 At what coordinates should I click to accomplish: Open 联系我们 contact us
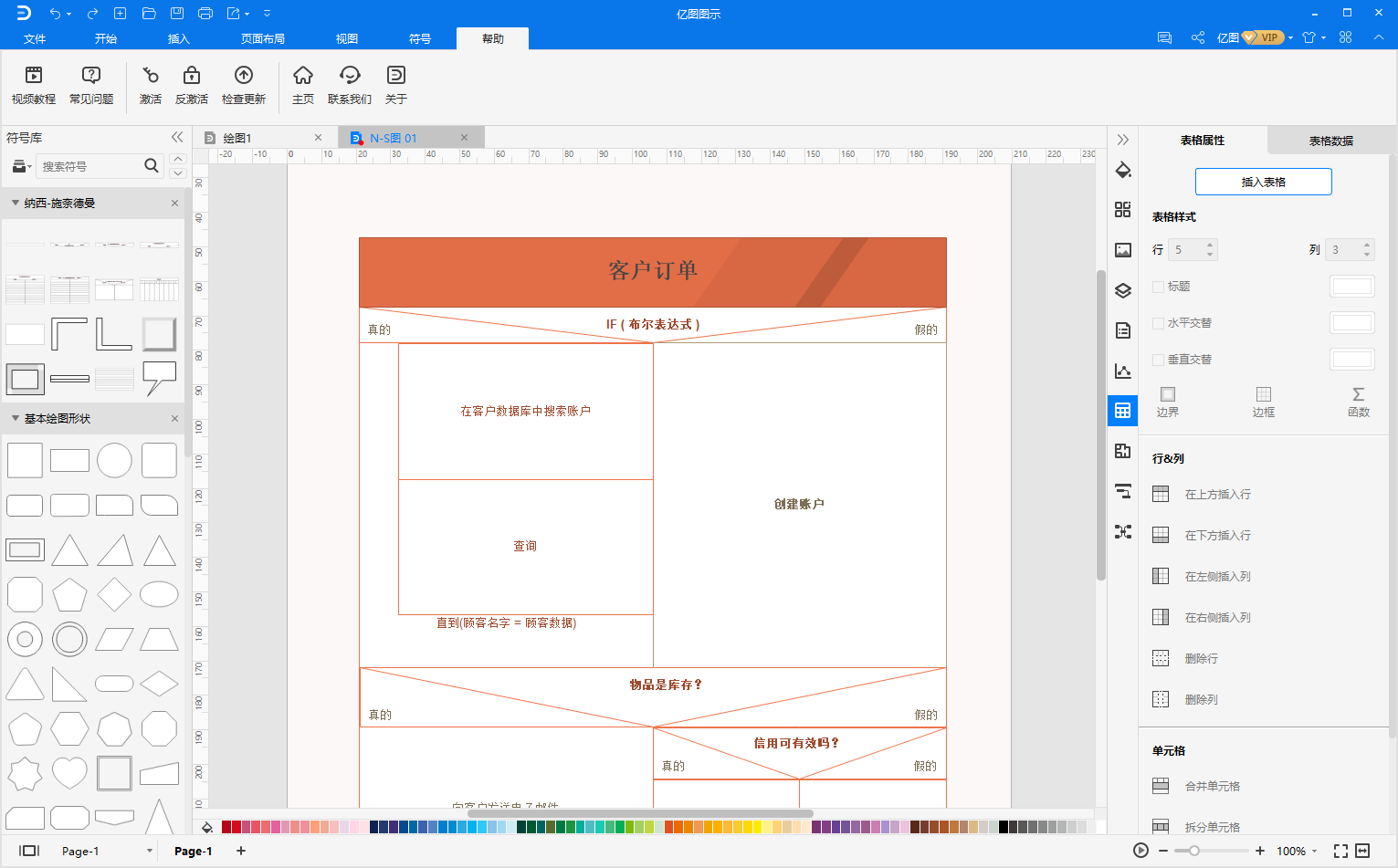click(x=350, y=86)
